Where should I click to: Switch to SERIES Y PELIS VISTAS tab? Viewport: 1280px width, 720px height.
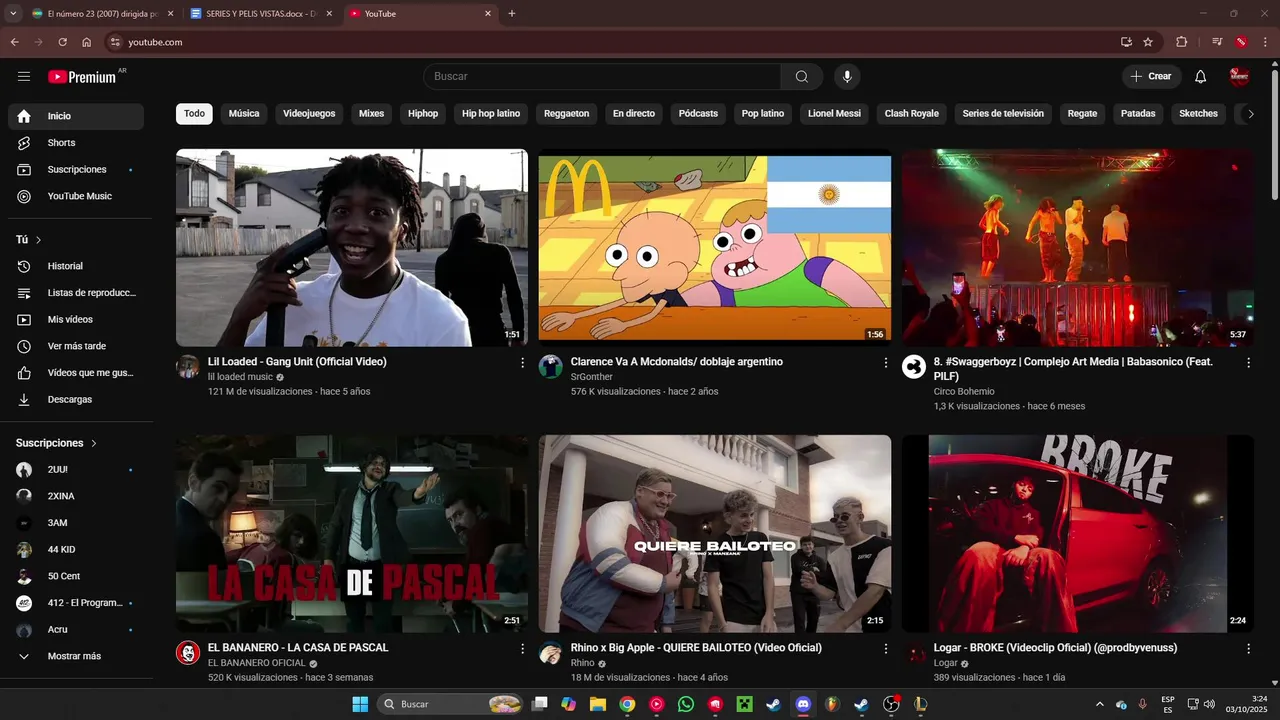[x=262, y=14]
